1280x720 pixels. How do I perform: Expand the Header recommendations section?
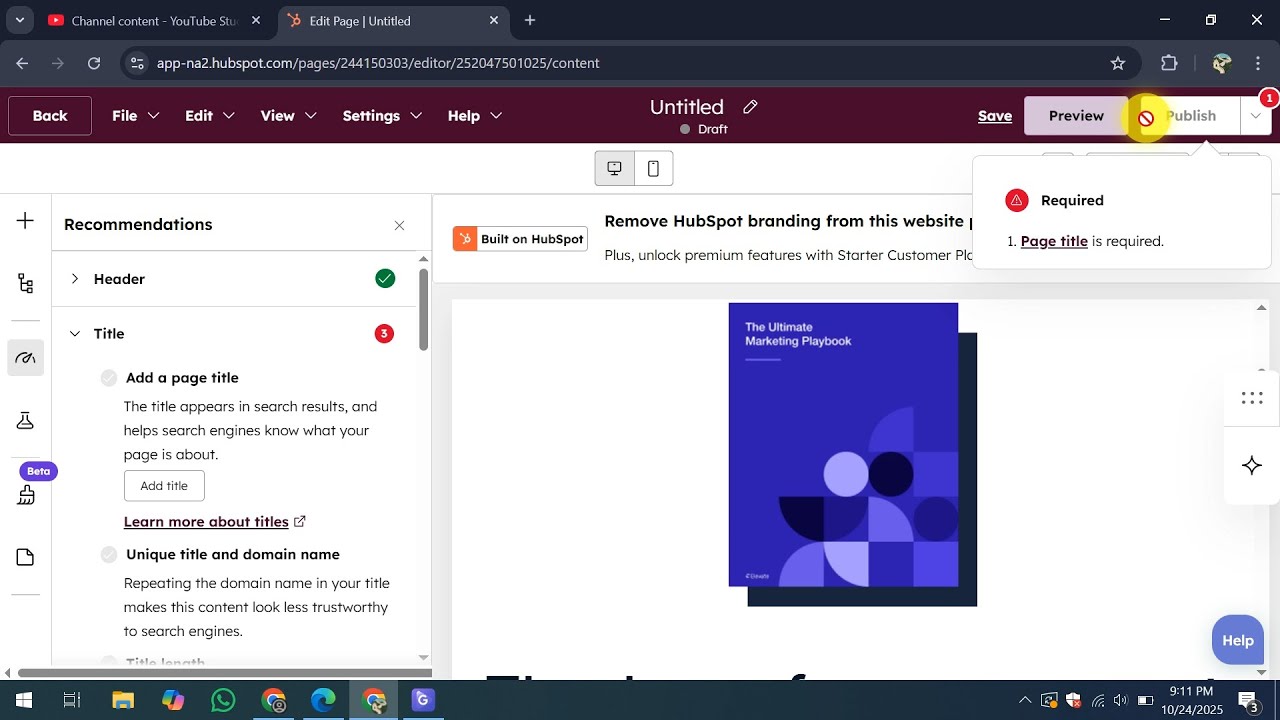click(x=75, y=279)
